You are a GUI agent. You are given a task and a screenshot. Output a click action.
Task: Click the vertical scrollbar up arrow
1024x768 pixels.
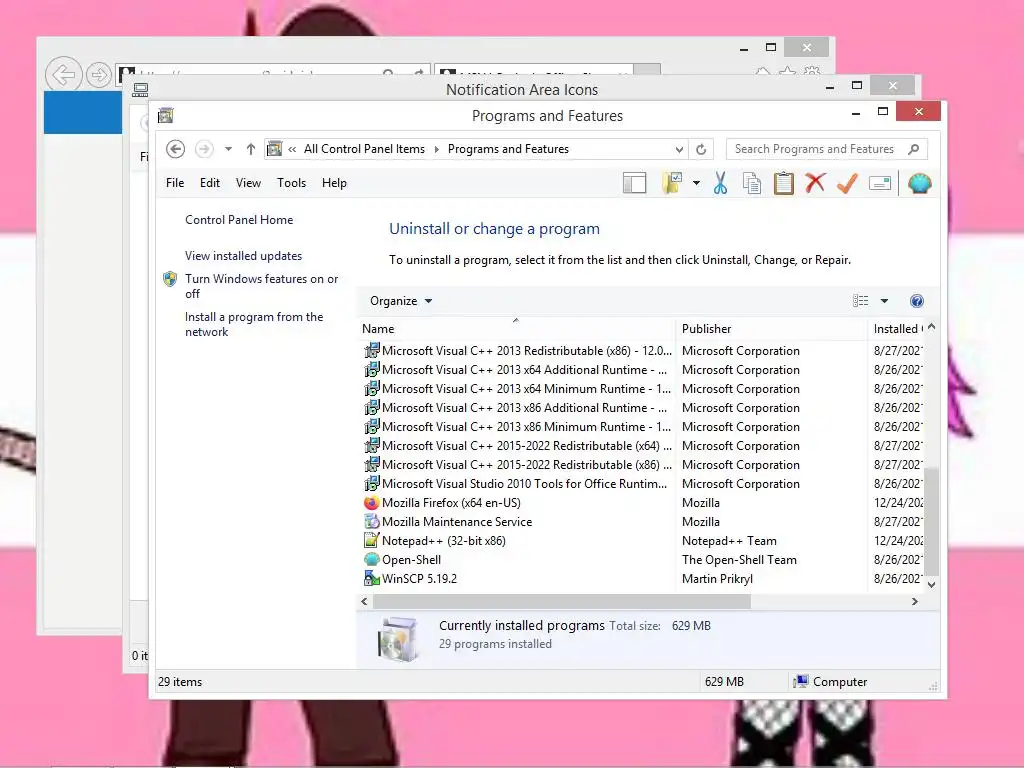click(932, 327)
